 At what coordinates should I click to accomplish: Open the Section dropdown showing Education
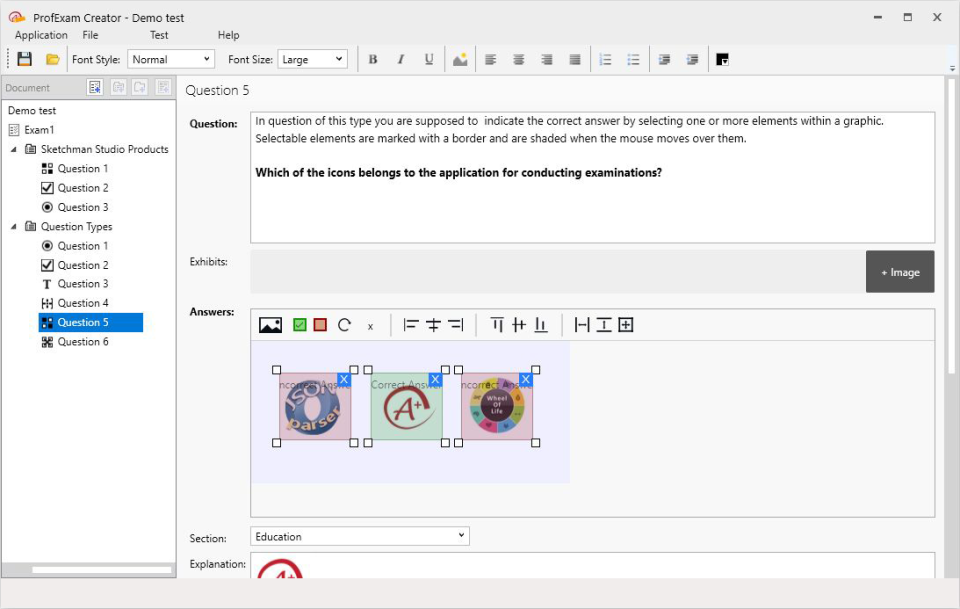point(461,535)
